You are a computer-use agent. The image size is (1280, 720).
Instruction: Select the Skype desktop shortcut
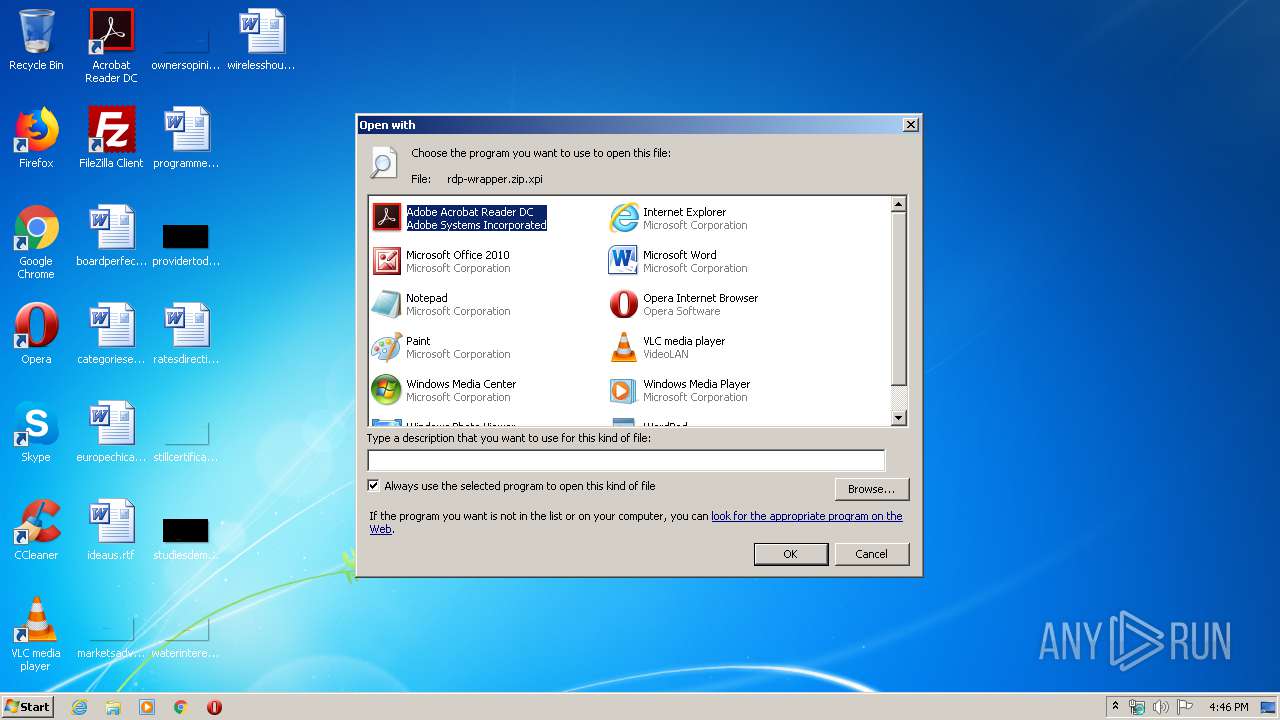[36, 432]
